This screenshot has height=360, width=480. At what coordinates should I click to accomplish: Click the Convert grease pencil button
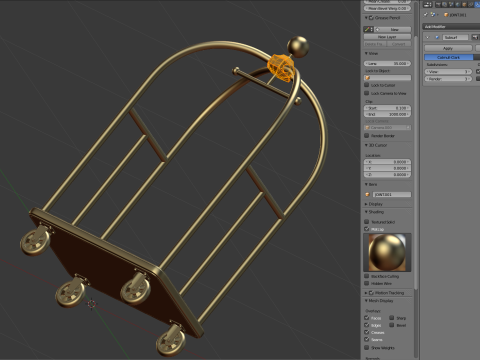click(398, 44)
